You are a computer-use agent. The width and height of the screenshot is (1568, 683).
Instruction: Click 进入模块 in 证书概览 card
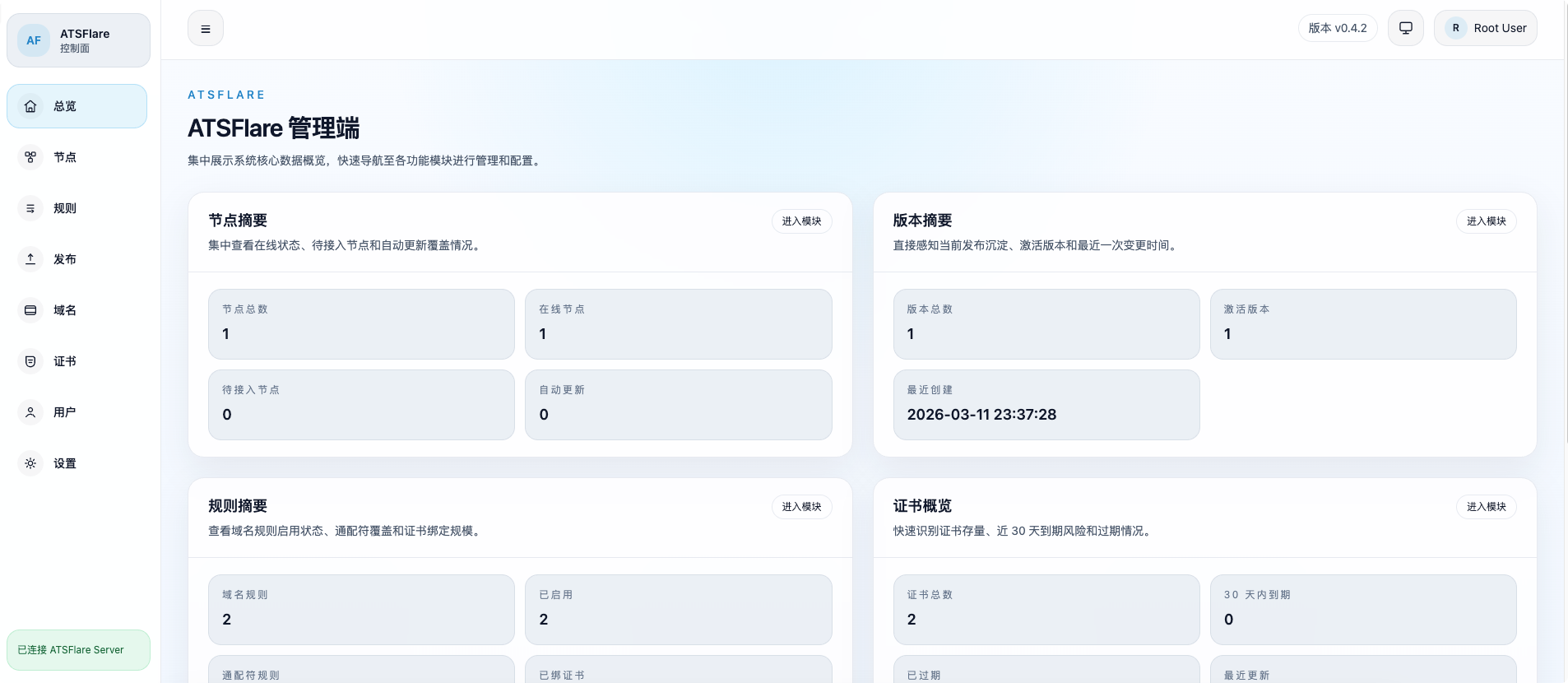(x=1486, y=507)
